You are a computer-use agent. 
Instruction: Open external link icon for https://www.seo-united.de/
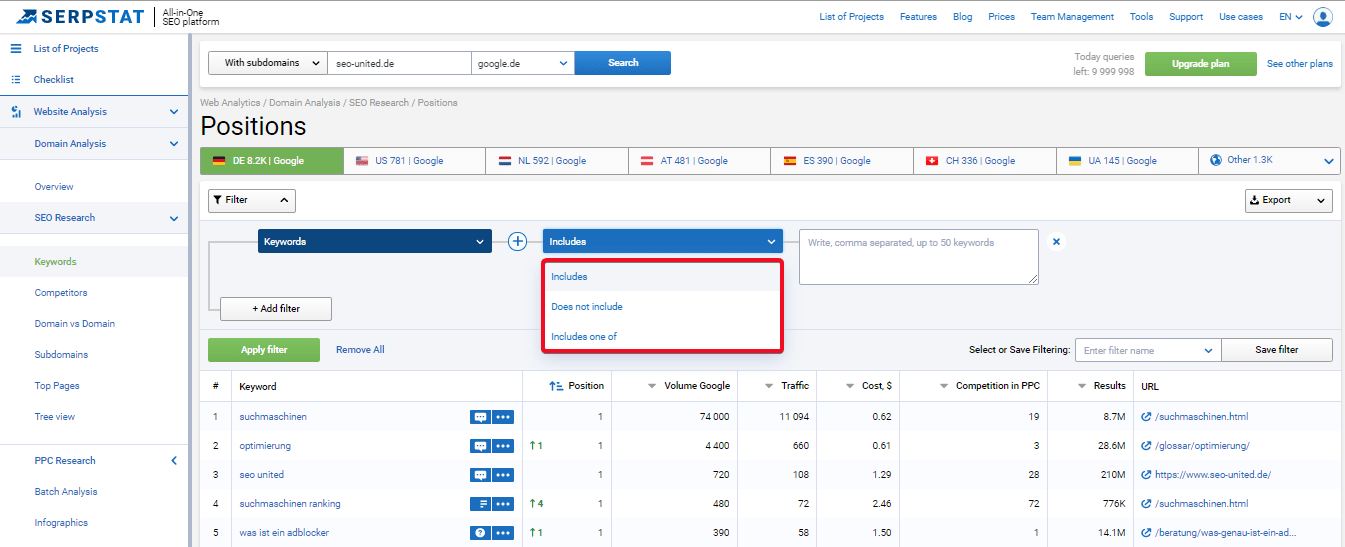pyautogui.click(x=1146, y=475)
